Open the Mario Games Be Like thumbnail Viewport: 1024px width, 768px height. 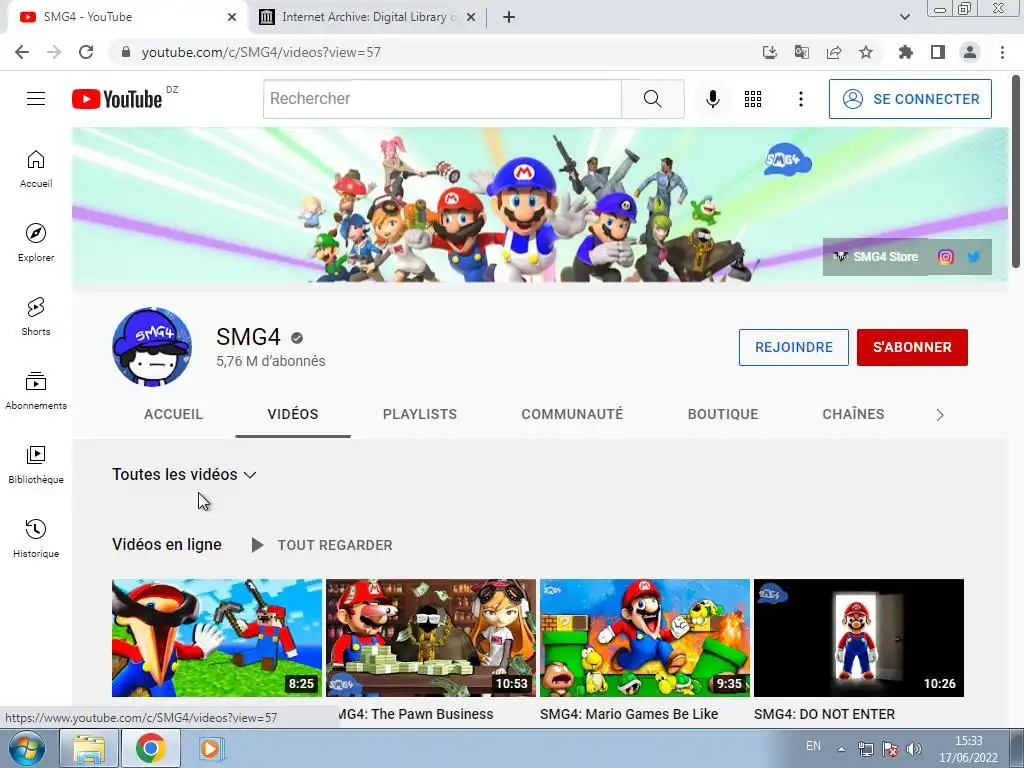[x=645, y=638]
